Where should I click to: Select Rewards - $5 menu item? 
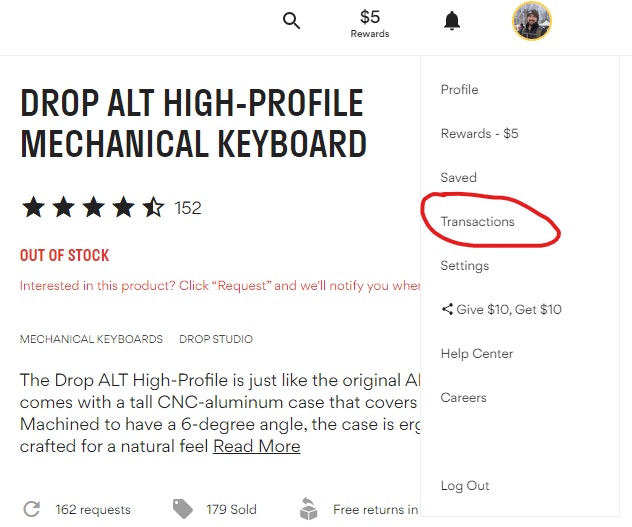(x=479, y=134)
